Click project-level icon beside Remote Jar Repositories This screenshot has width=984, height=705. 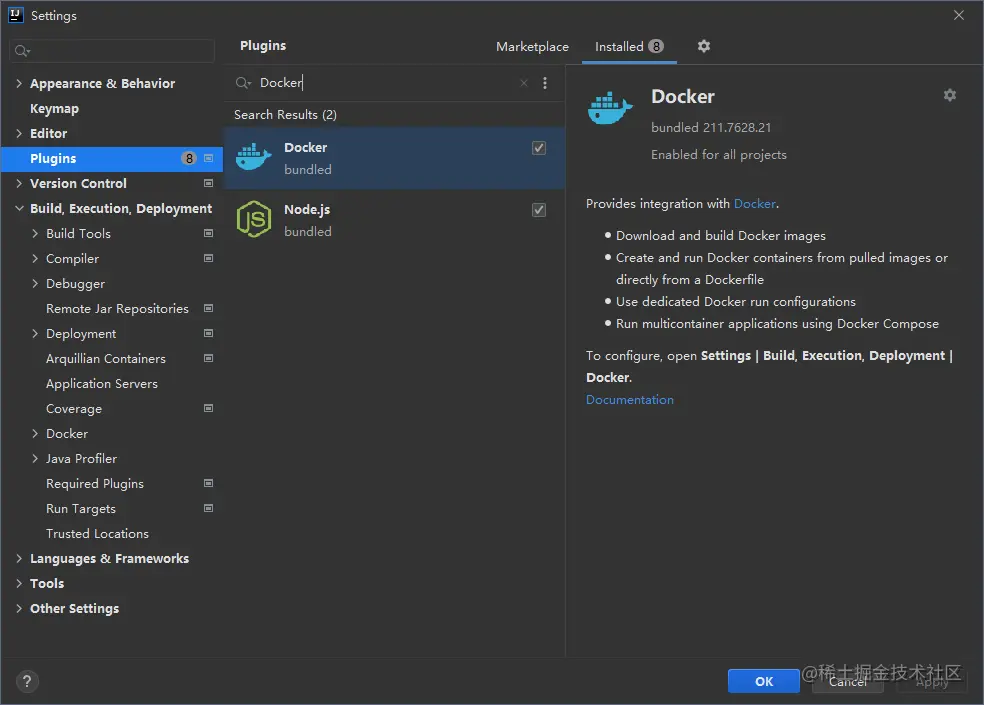[208, 308]
